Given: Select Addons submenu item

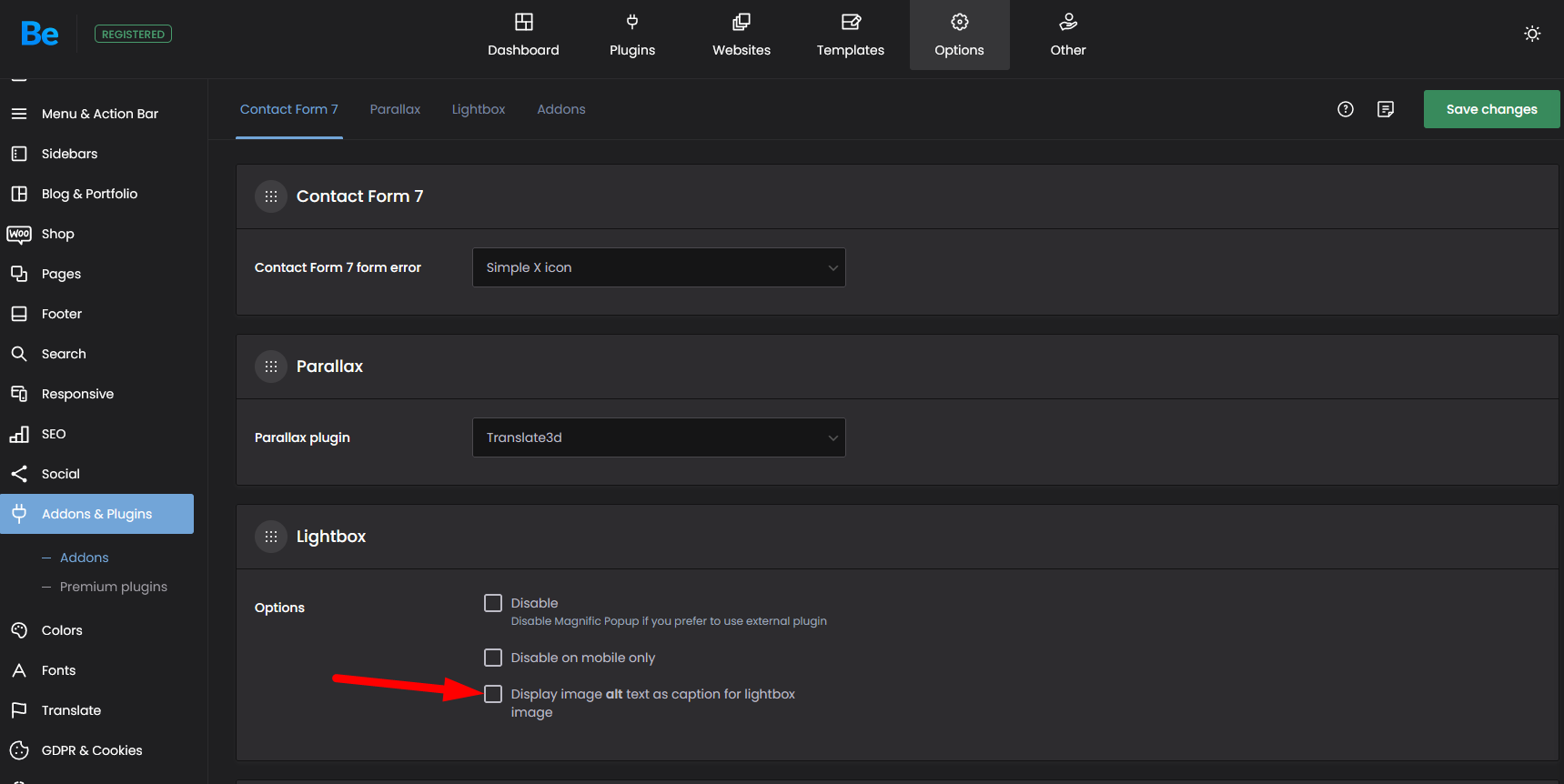Looking at the screenshot, I should coord(84,558).
